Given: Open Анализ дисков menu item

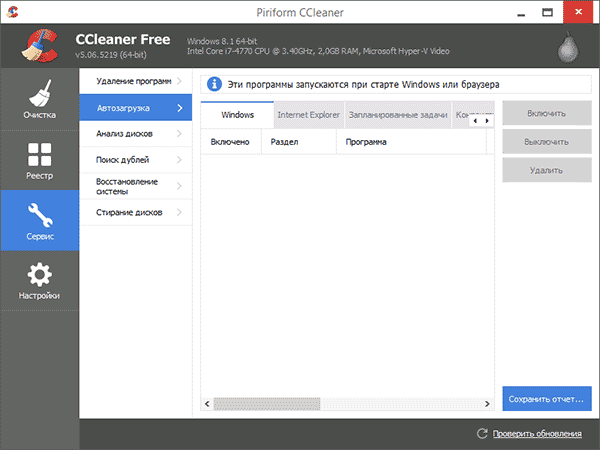Looking at the screenshot, I should tap(135, 134).
